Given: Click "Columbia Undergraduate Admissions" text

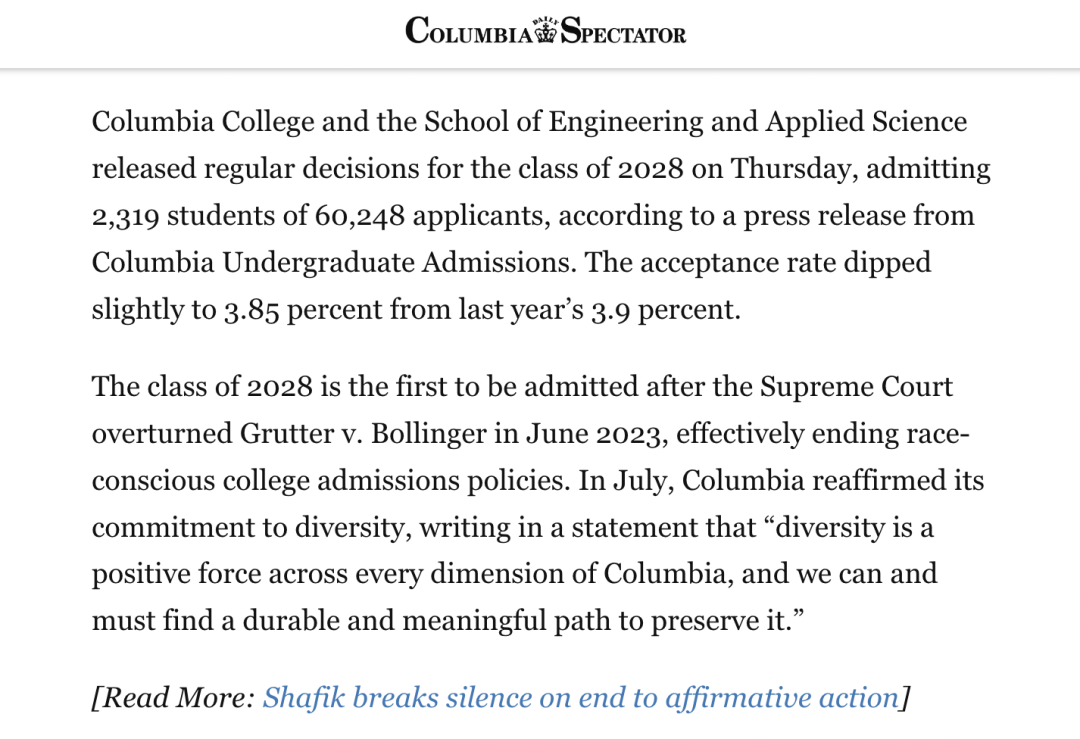Looking at the screenshot, I should [x=334, y=262].
